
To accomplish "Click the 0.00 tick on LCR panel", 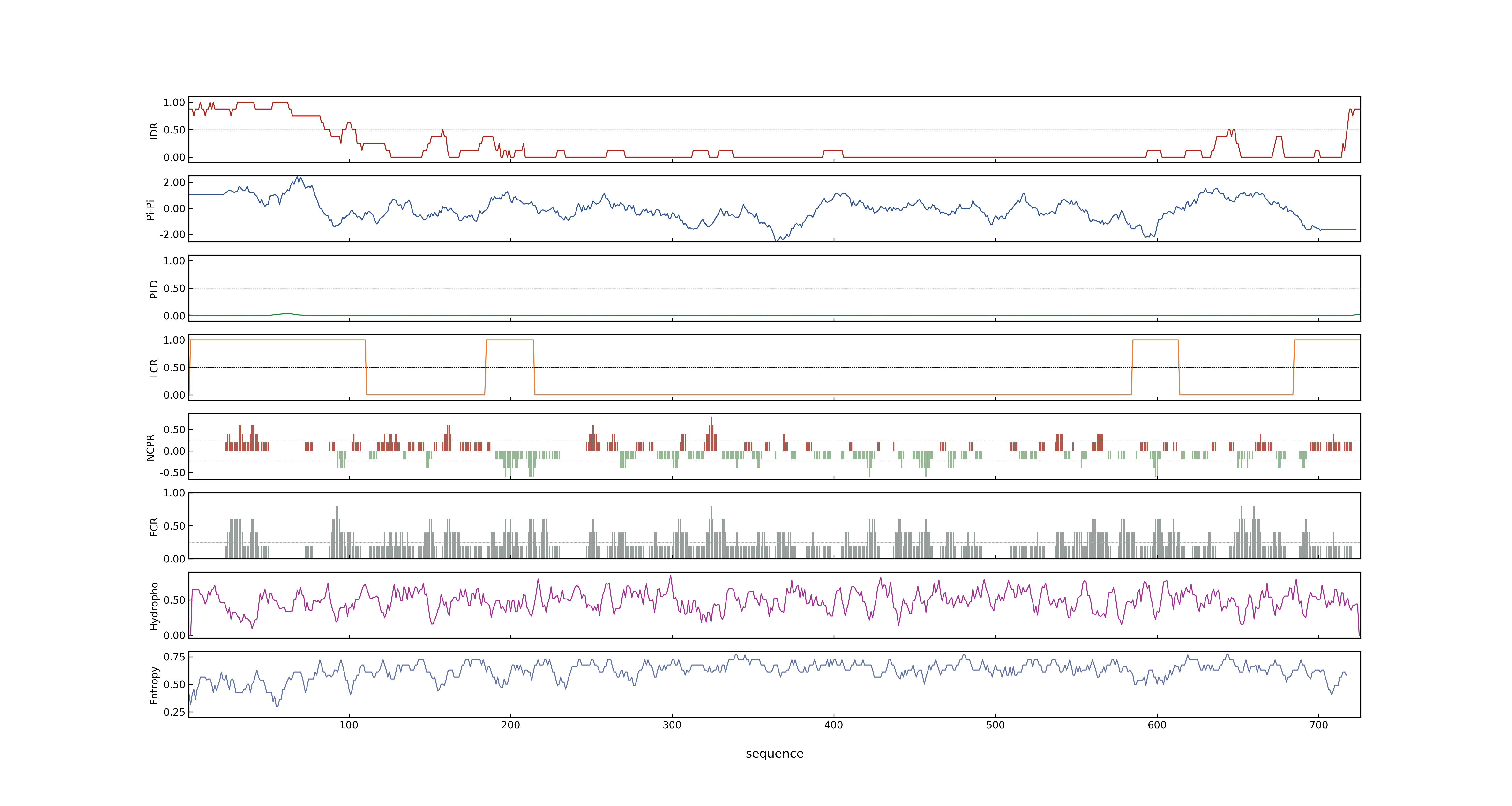I will 174,395.
